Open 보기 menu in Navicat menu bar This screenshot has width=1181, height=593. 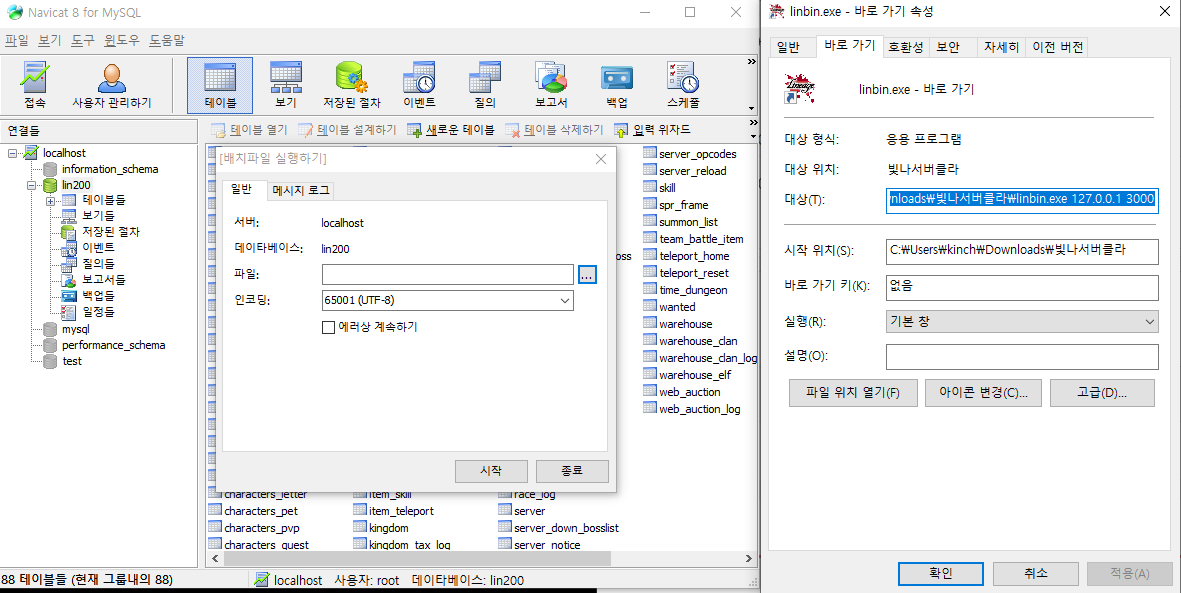50,41
